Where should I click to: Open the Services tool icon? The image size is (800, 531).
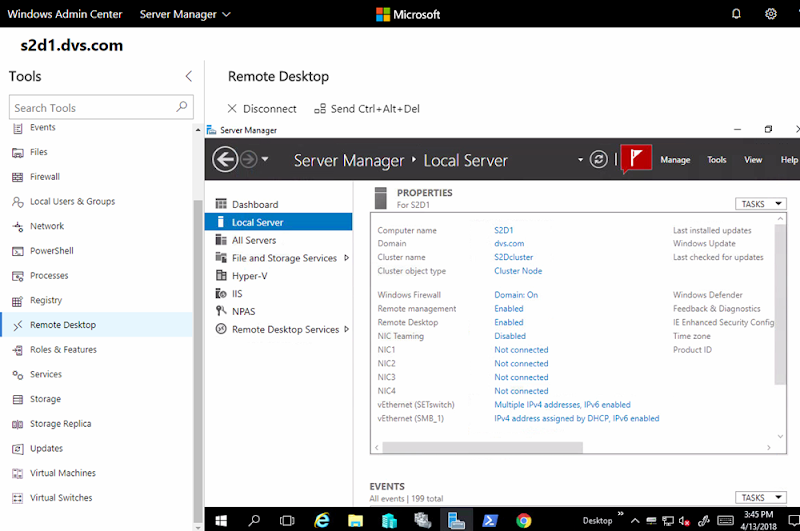pos(18,375)
